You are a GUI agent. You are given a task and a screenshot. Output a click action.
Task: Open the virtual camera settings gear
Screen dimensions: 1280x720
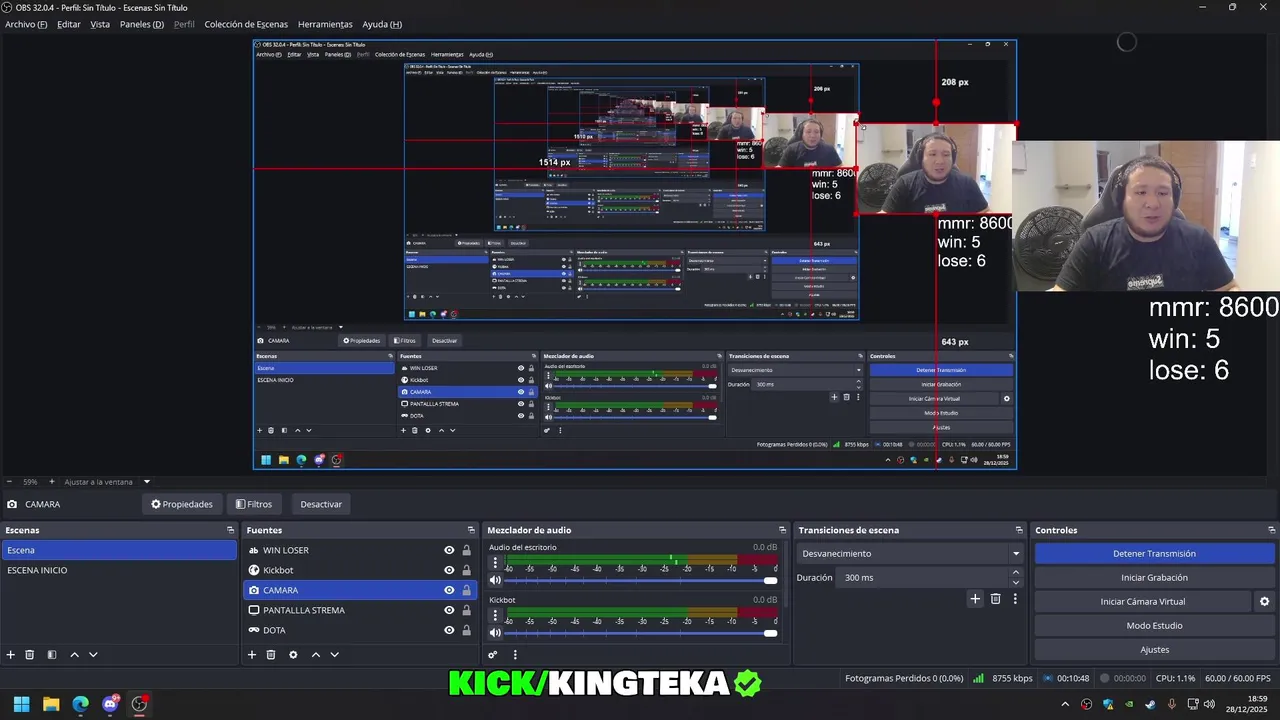[x=1264, y=602]
